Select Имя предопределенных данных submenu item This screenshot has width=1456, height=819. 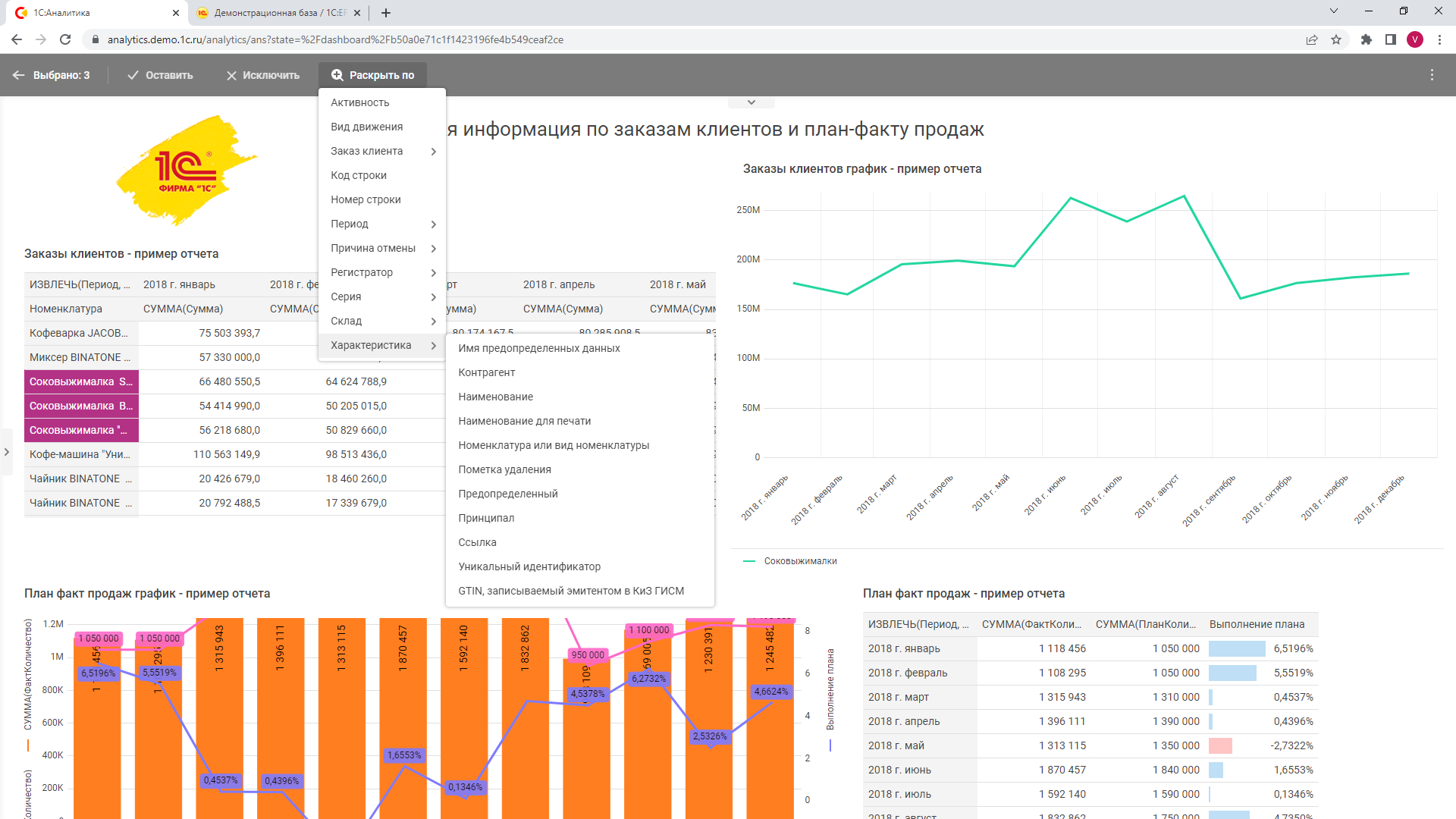[580, 348]
